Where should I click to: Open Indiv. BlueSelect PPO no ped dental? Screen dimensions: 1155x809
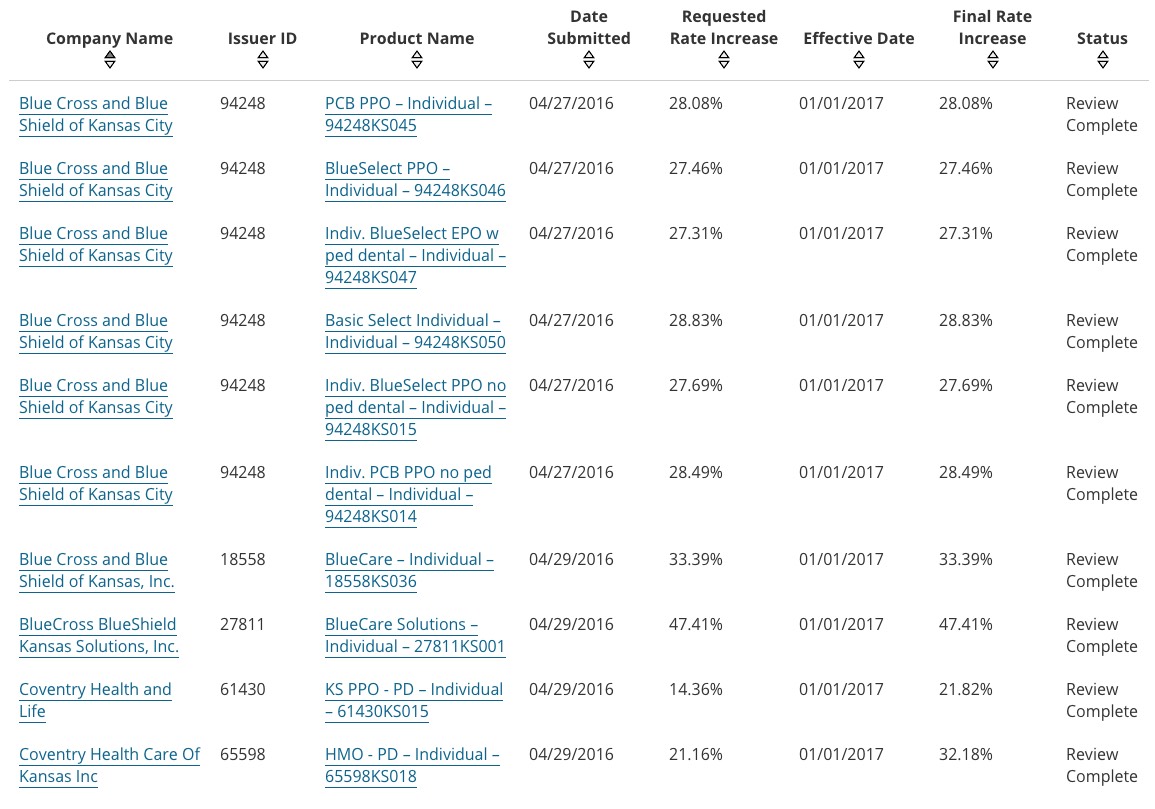(415, 407)
